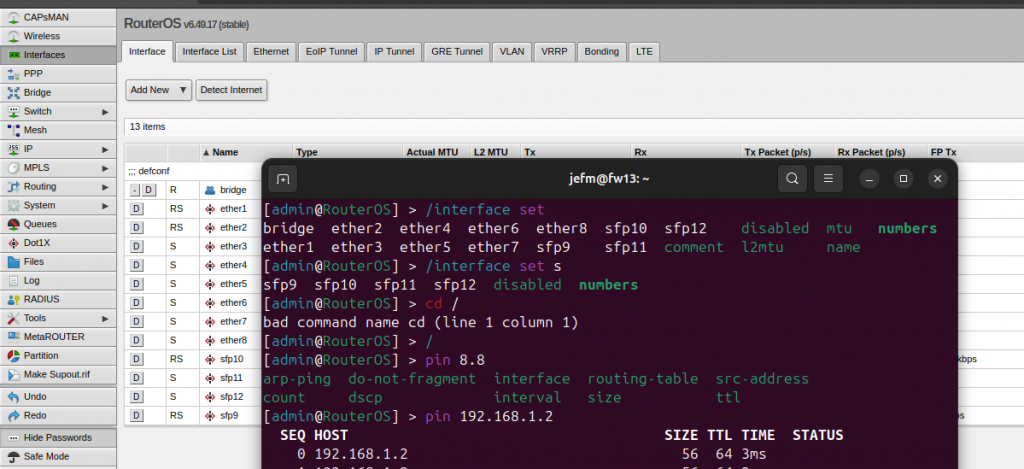Click the Mesh sidebar icon
Screen dimensions: 1024x469
coord(13,130)
